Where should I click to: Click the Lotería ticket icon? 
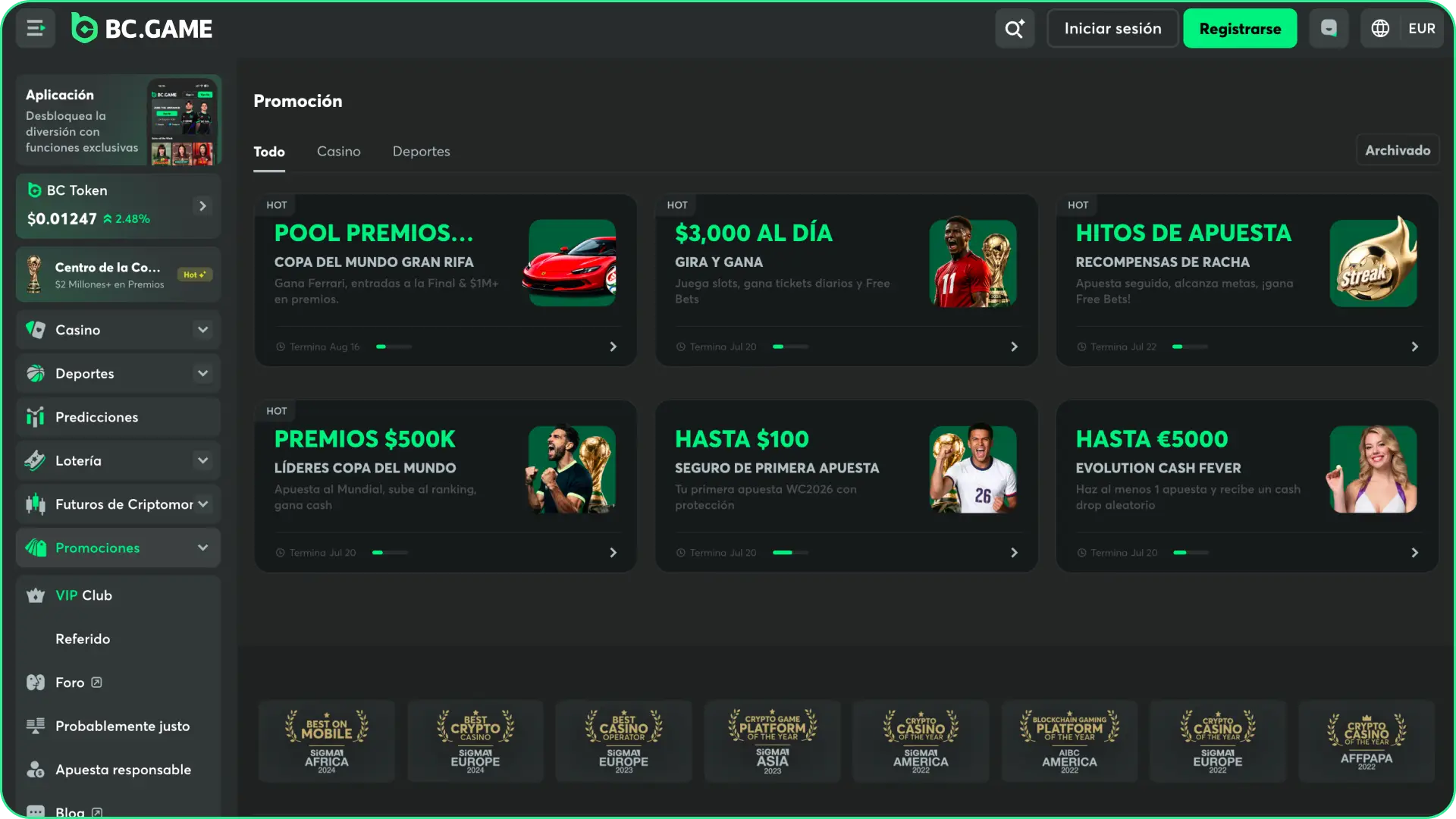pyautogui.click(x=36, y=460)
